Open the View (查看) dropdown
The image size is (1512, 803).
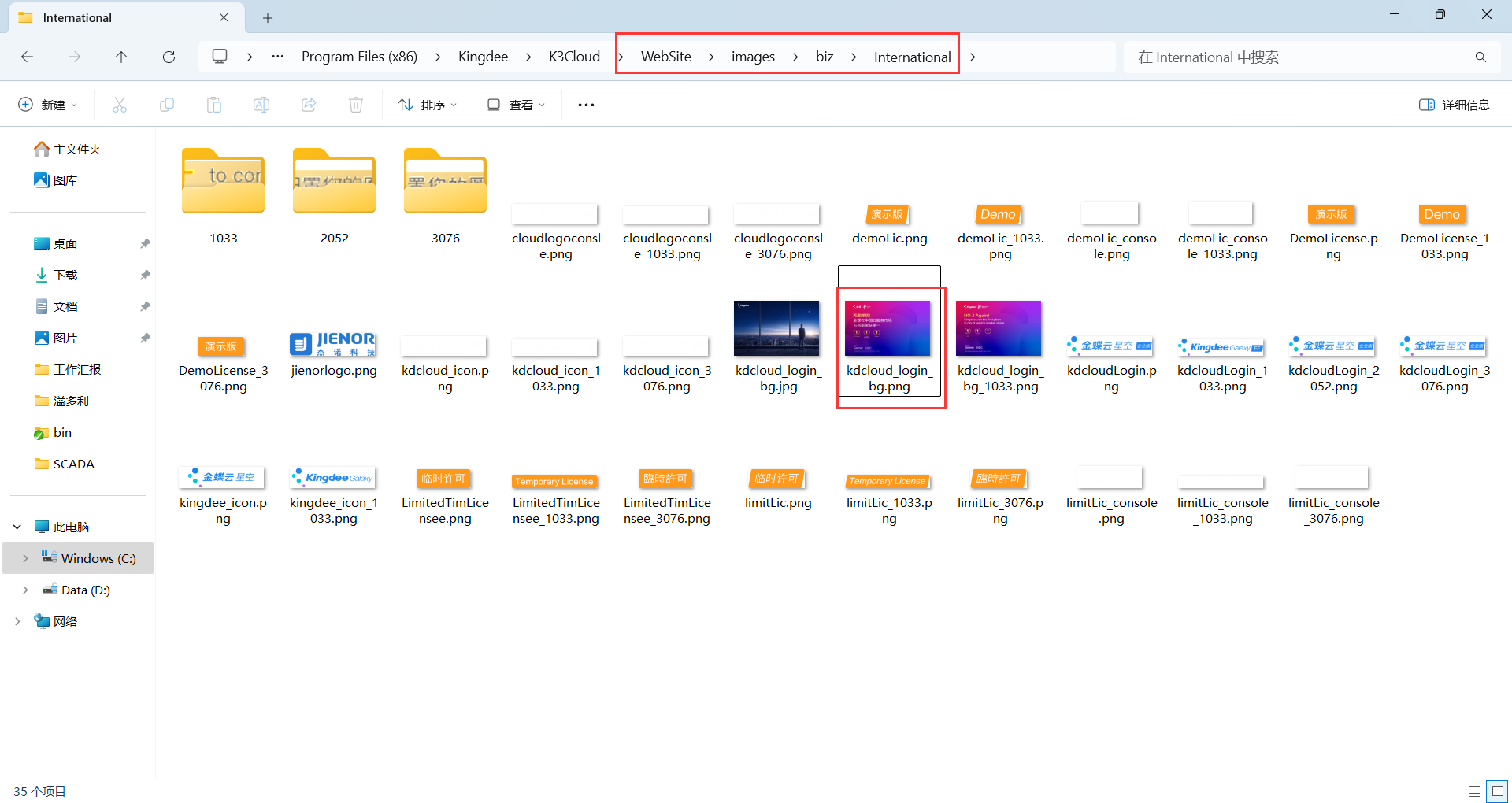pos(516,105)
